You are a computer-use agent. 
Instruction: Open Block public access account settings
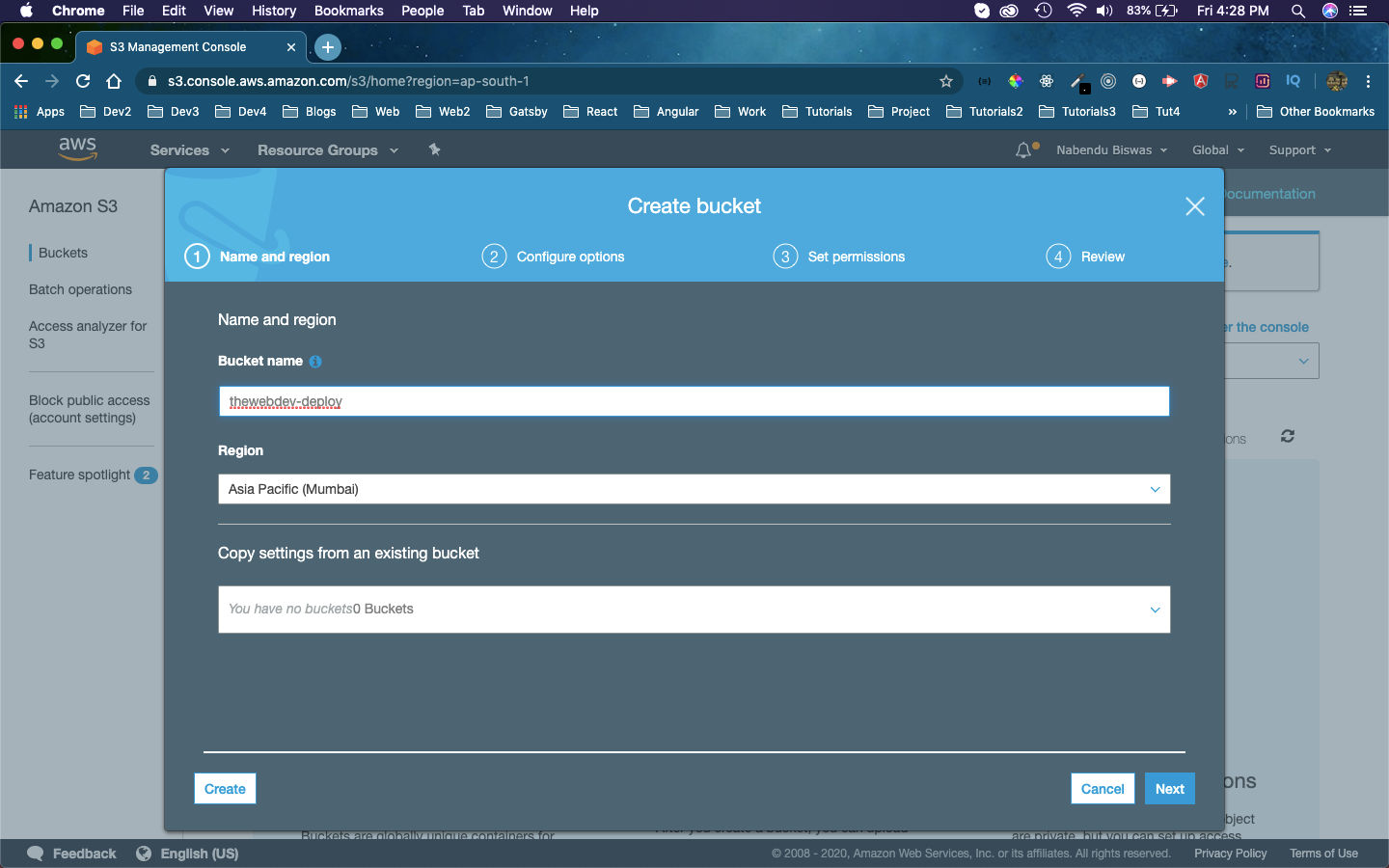coord(90,409)
